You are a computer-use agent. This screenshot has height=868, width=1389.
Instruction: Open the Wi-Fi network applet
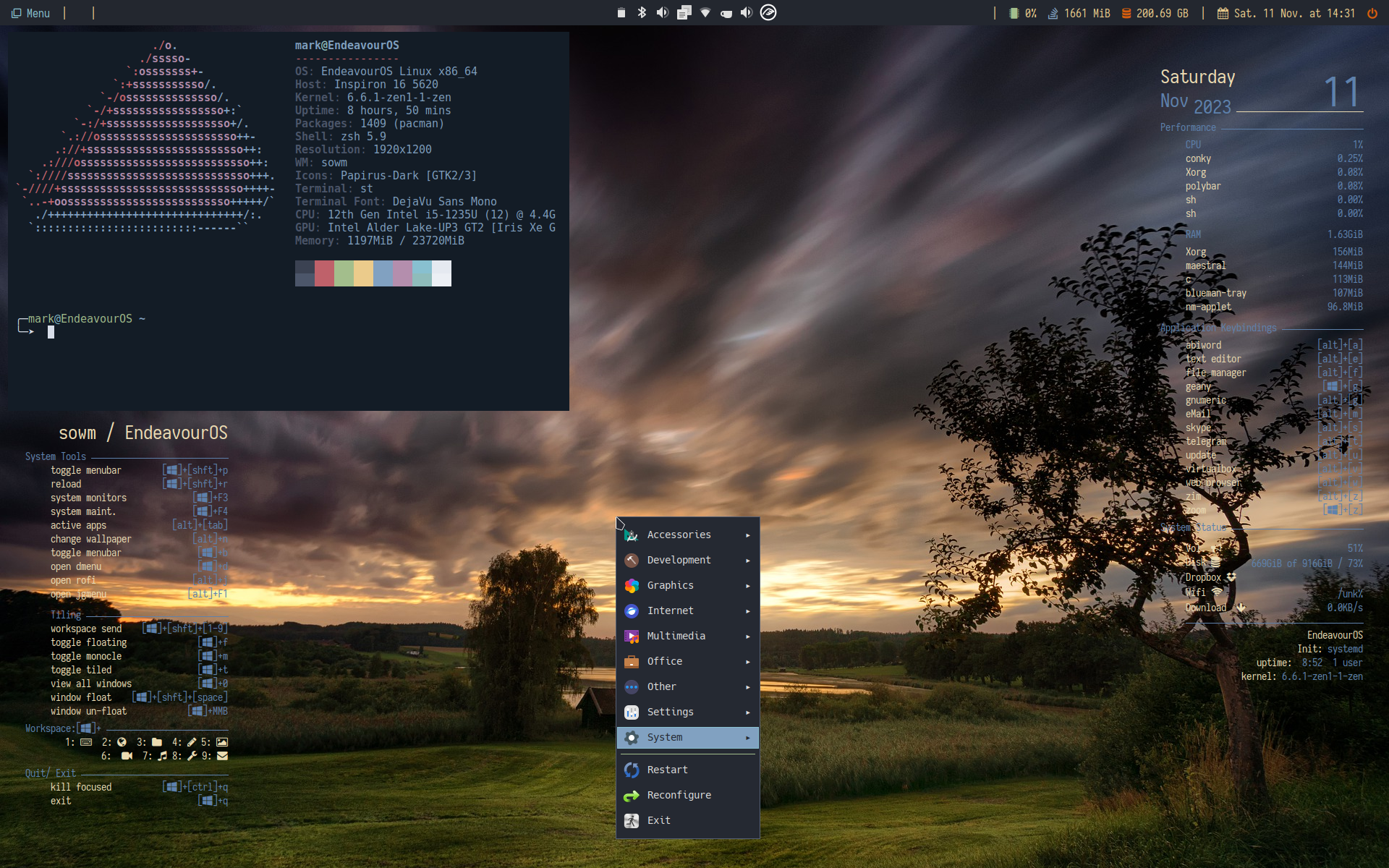point(705,12)
